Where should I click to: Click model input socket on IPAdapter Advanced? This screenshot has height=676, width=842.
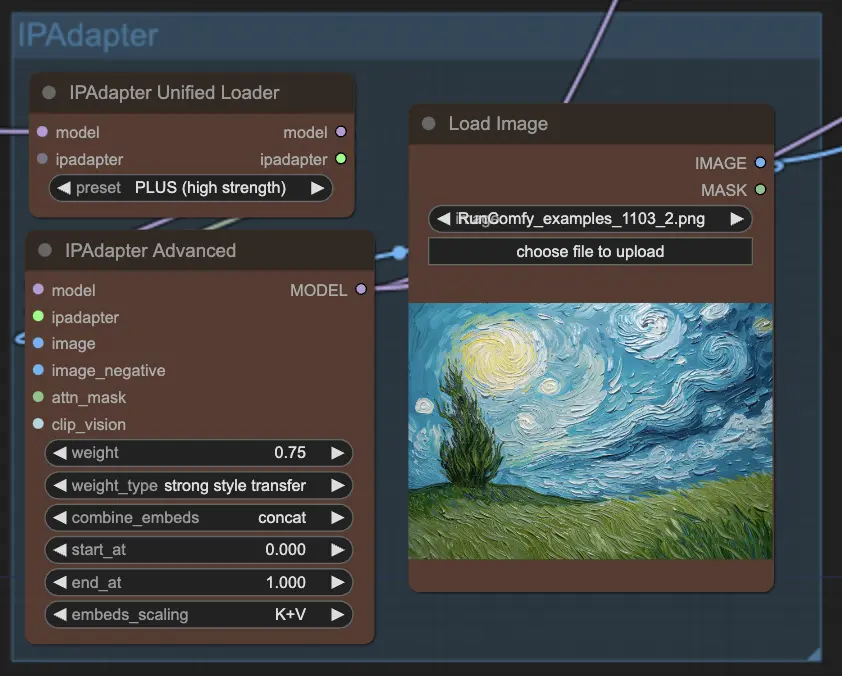pyautogui.click(x=38, y=289)
